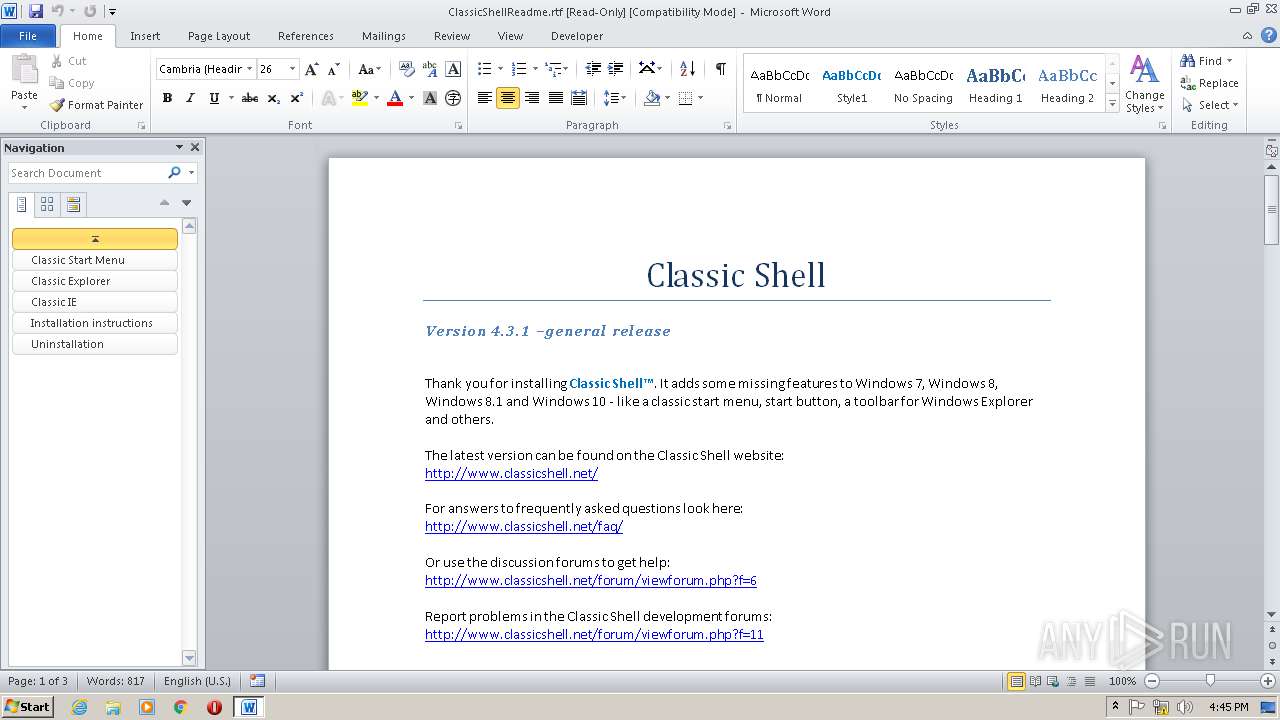The width and height of the screenshot is (1280, 720).
Task: Open the font size dropdown
Action: click(x=292, y=69)
